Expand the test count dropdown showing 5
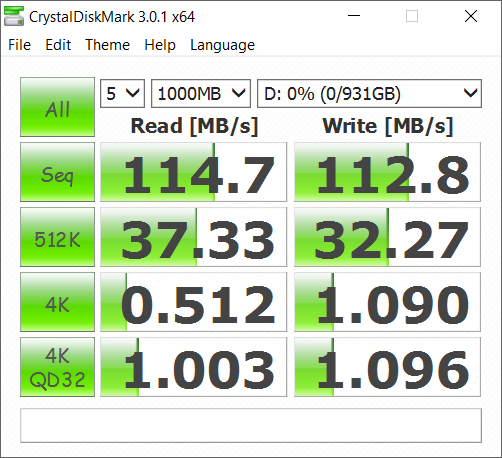Screen dimensions: 502x458 coord(122,93)
